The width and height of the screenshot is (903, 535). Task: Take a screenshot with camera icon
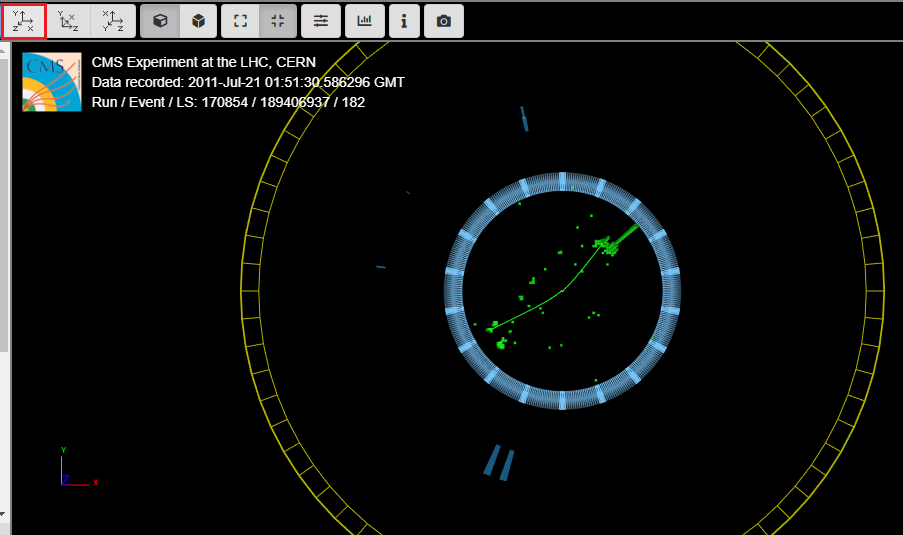[443, 22]
